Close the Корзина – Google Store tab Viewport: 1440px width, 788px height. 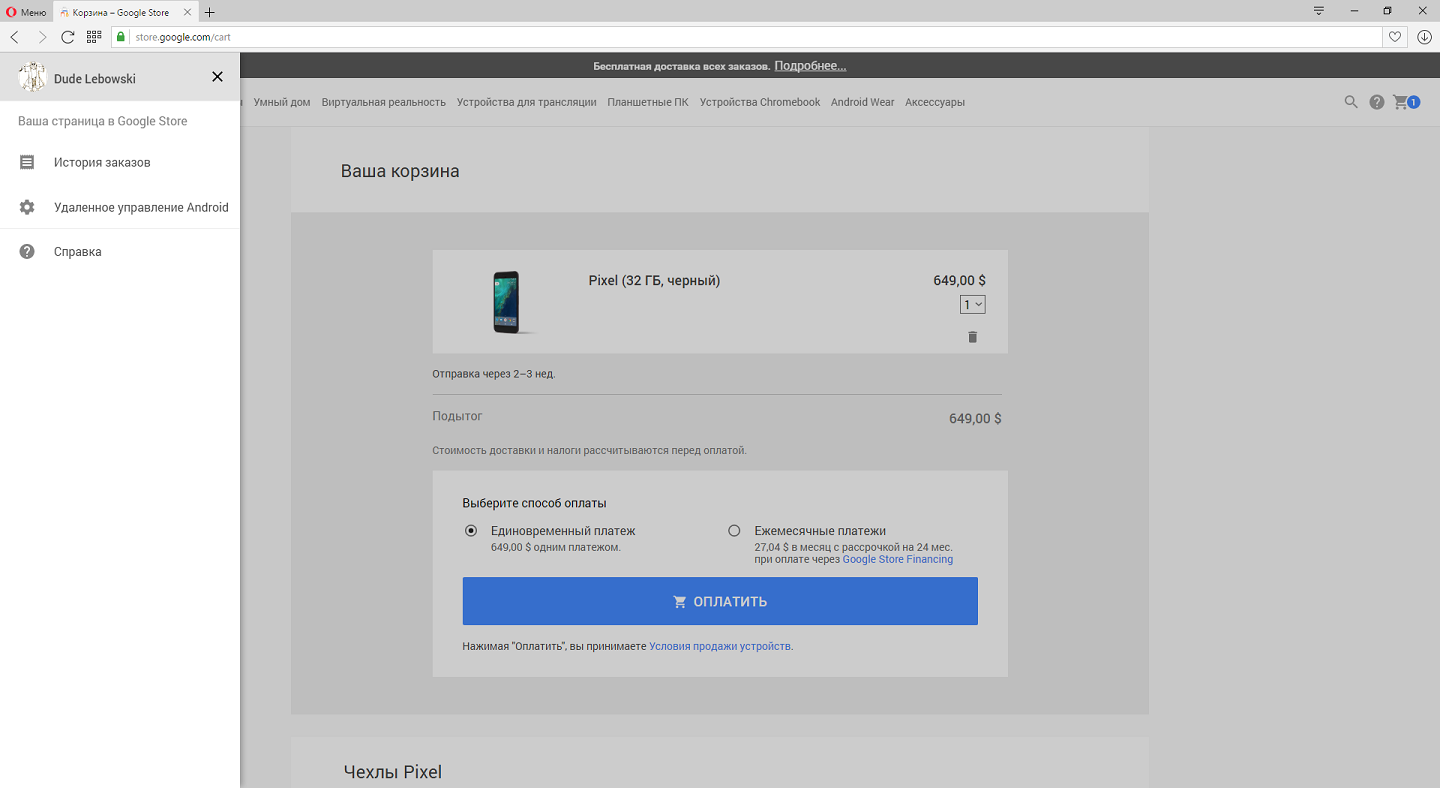point(187,12)
